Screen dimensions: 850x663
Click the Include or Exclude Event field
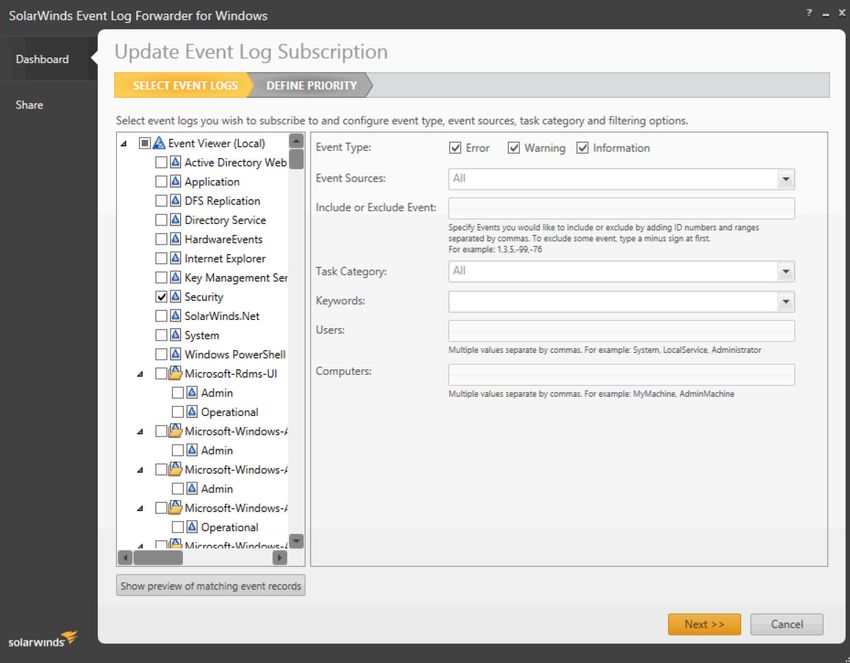pyautogui.click(x=621, y=208)
